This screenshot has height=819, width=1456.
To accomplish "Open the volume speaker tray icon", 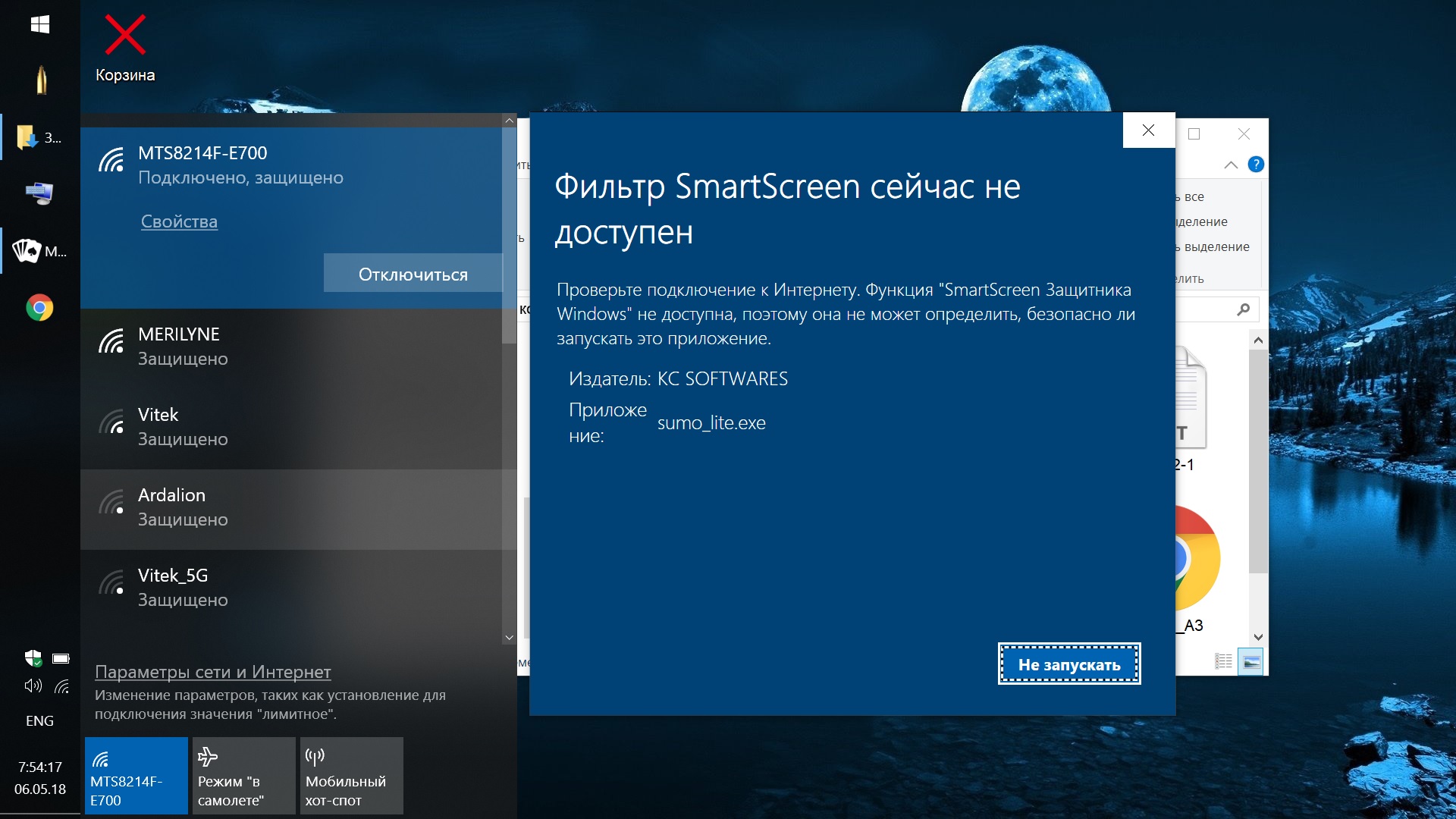I will coord(33,686).
